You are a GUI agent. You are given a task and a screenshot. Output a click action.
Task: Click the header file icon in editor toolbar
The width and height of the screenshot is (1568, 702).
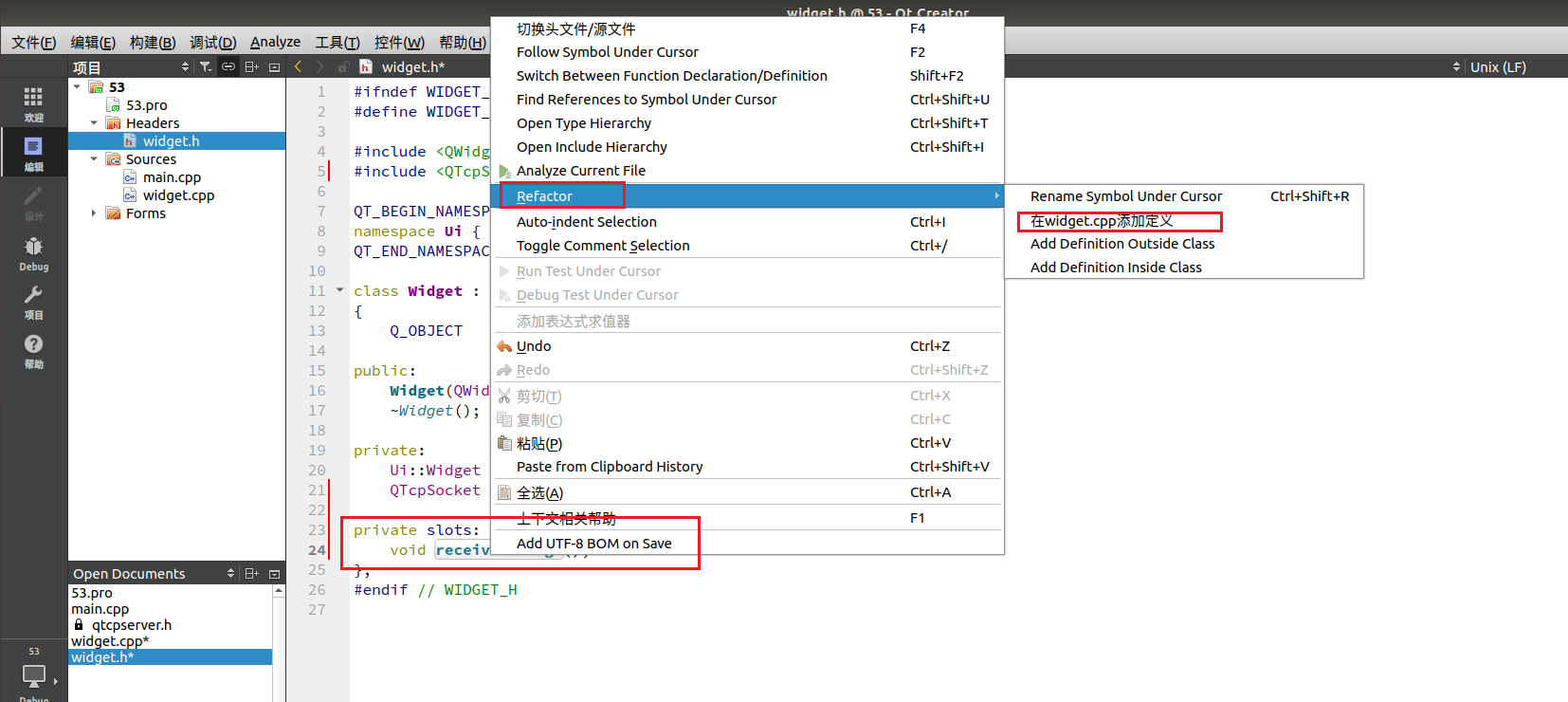[x=365, y=66]
